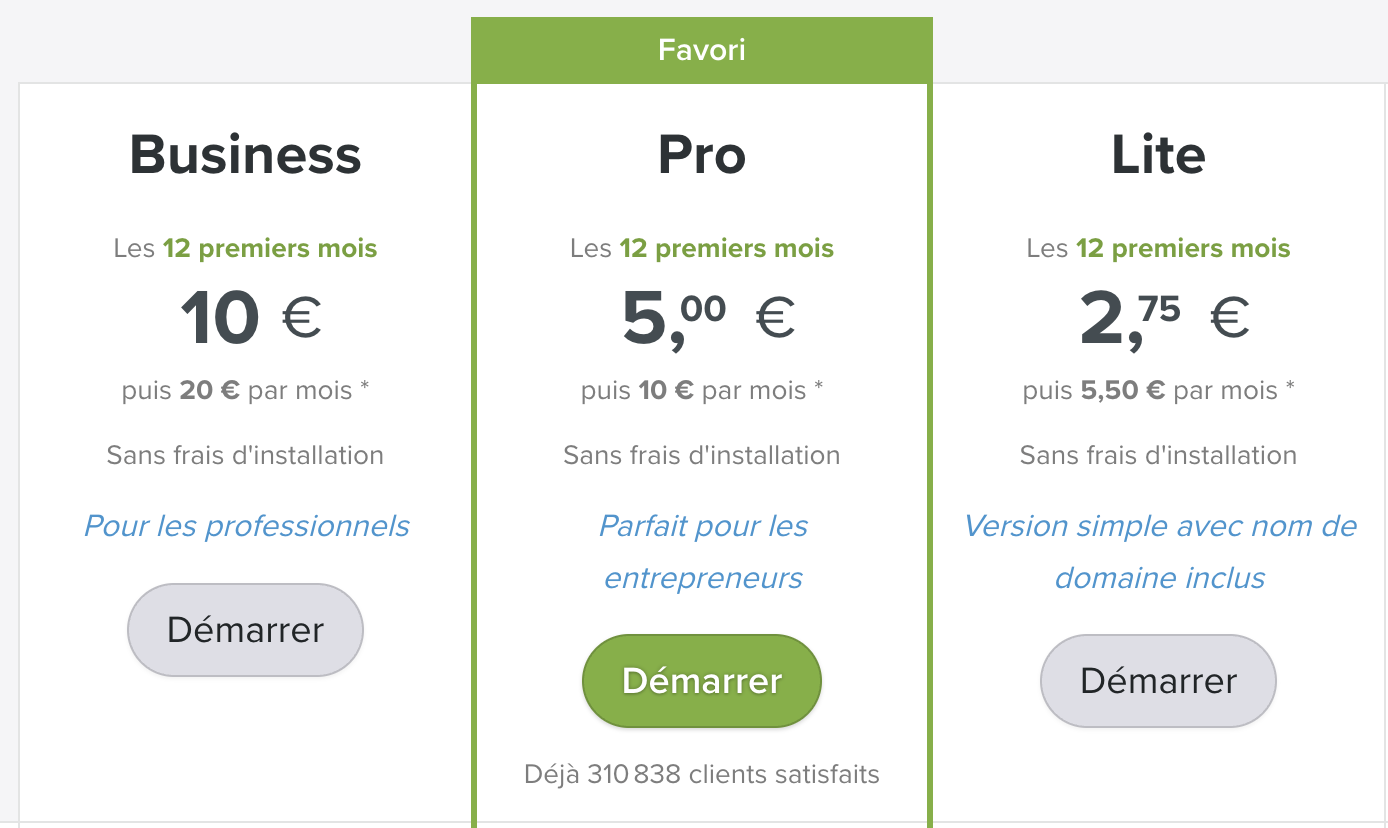This screenshot has height=828, width=1388.
Task: Click the "puis 5,50 € par mois" note
Action: coord(1158,390)
